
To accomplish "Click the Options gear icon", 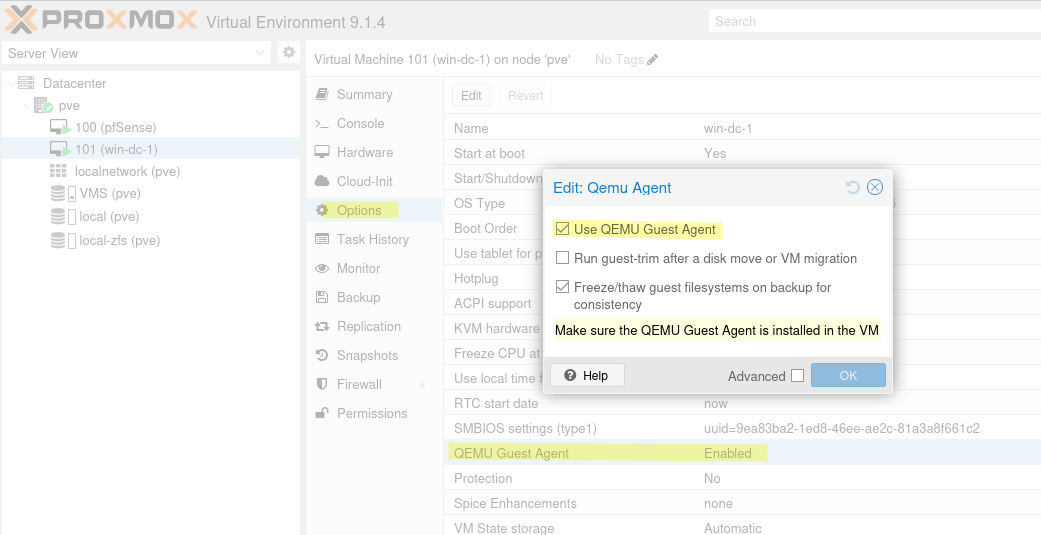I will coord(322,210).
